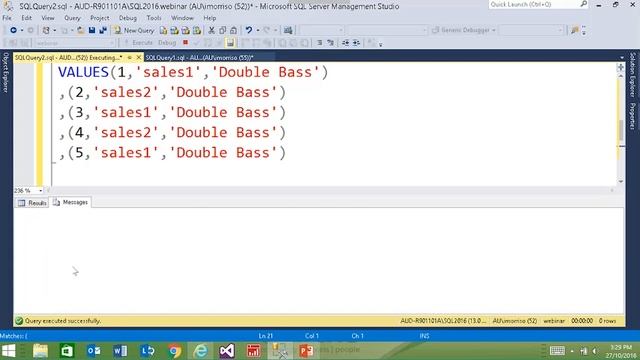Click the editor vertical scrollbar thumb
640x360 pixels.
point(621,130)
